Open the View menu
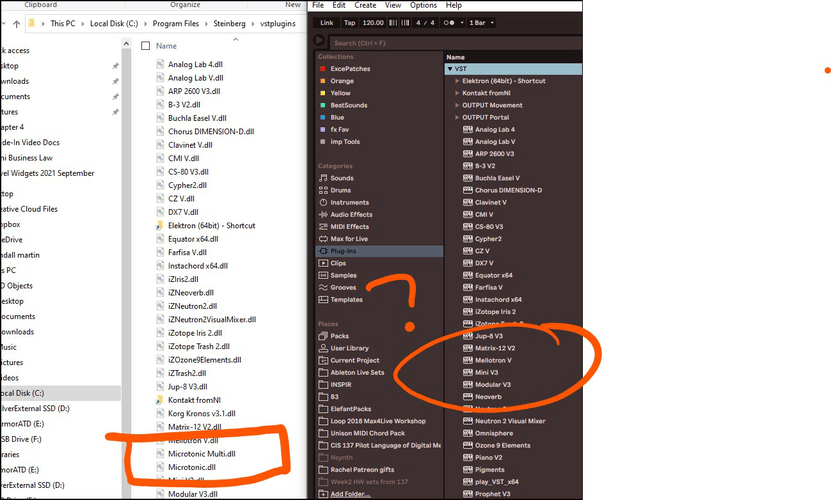Screen dimensions: 831x500 [x=393, y=5]
